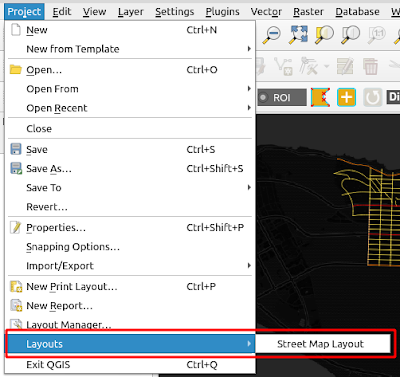Viewport: 400px width, 377px height.
Task: Open the Layer menu
Action: coord(130,12)
